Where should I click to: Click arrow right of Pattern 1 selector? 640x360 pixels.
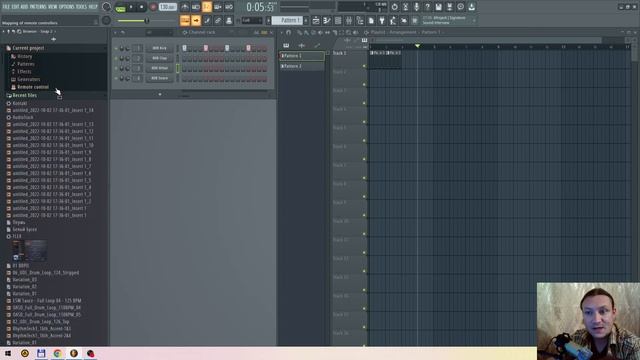click(306, 20)
